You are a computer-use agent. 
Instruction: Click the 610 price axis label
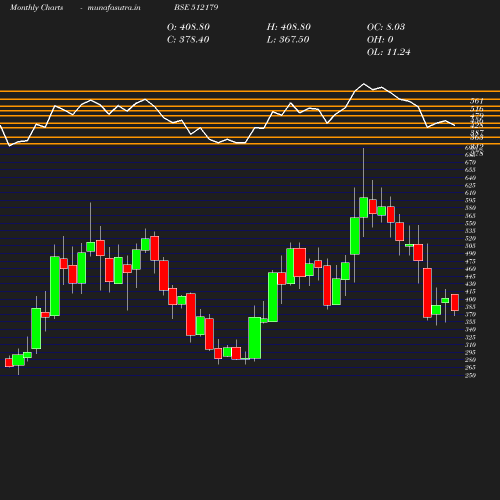(x=470, y=193)
